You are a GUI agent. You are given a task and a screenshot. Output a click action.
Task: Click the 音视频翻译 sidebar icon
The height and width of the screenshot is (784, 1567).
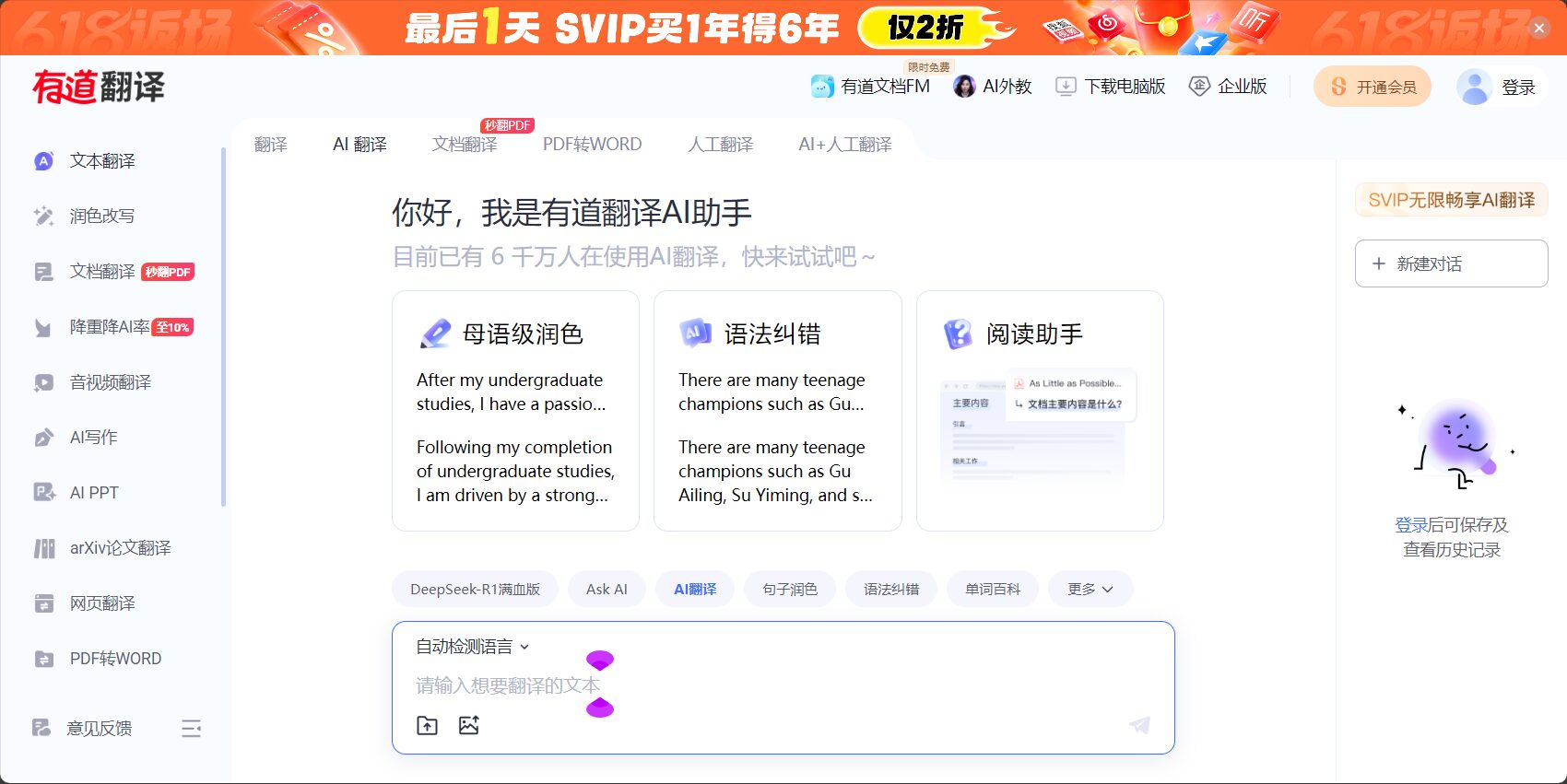tap(43, 382)
